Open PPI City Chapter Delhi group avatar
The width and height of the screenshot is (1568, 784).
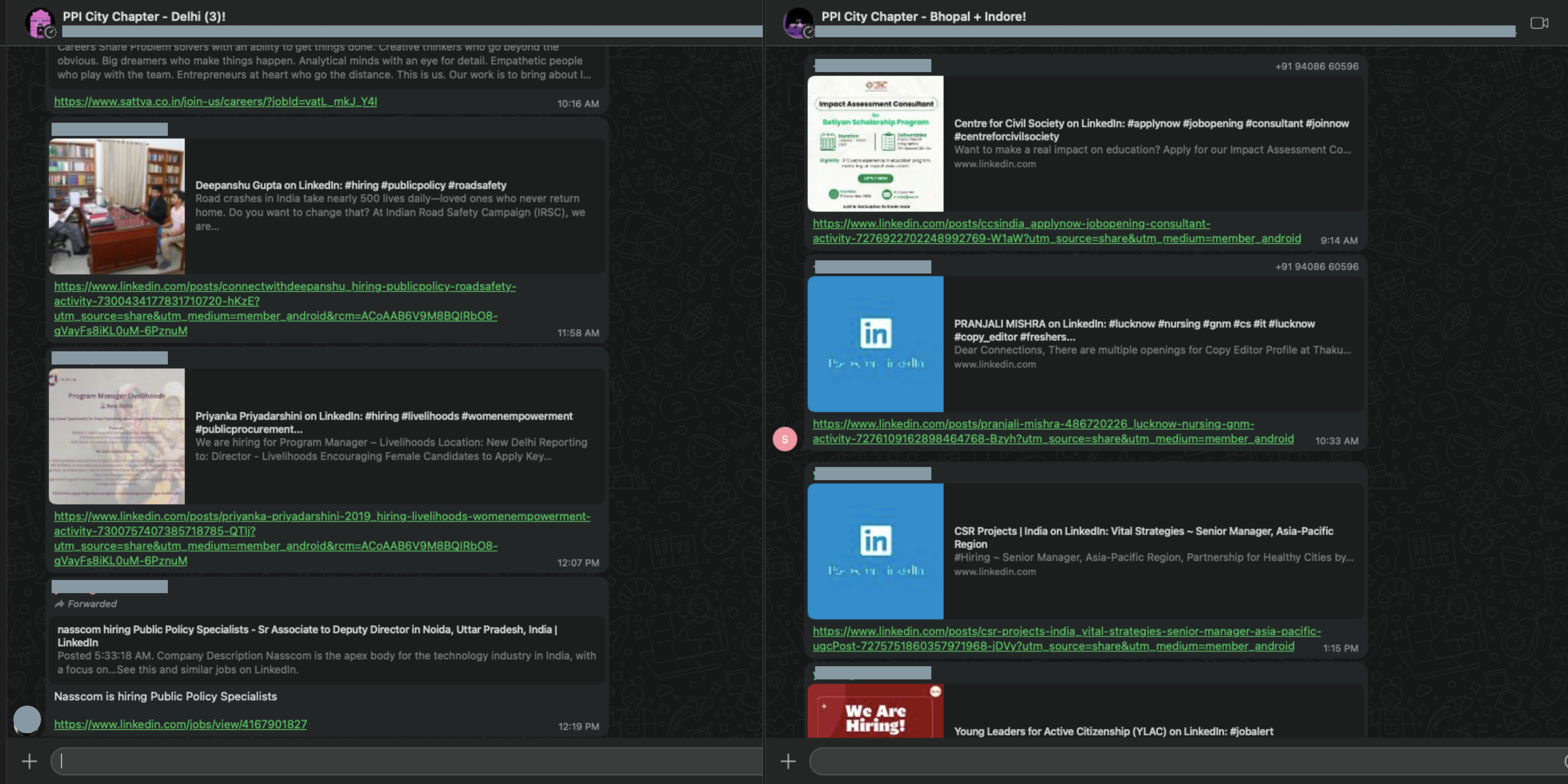[40, 23]
